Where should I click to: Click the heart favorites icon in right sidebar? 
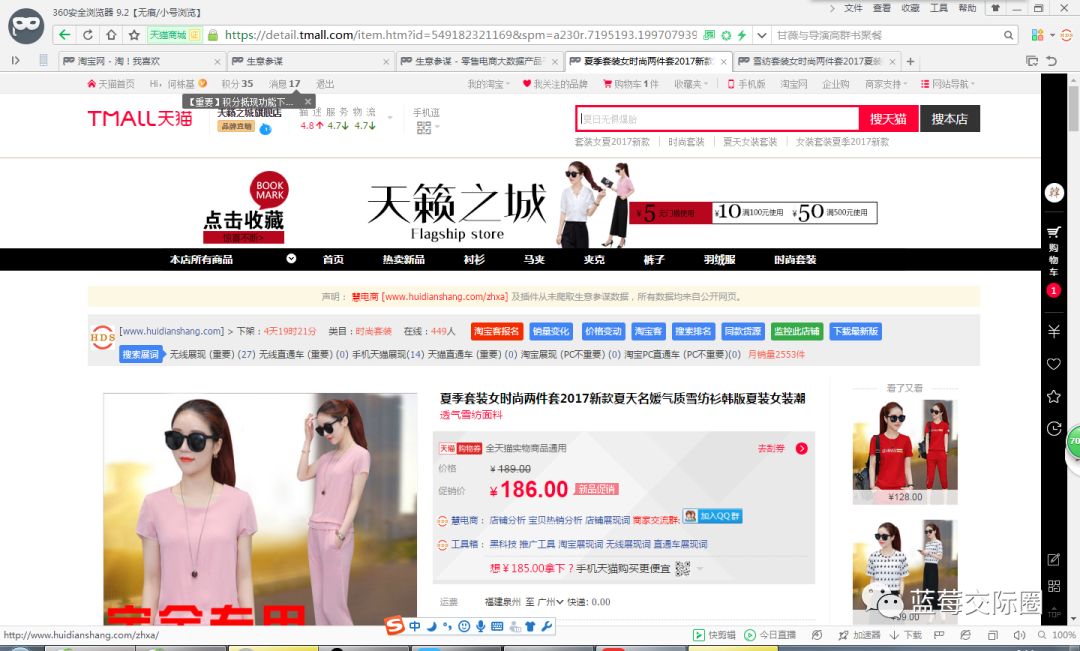click(x=1053, y=364)
